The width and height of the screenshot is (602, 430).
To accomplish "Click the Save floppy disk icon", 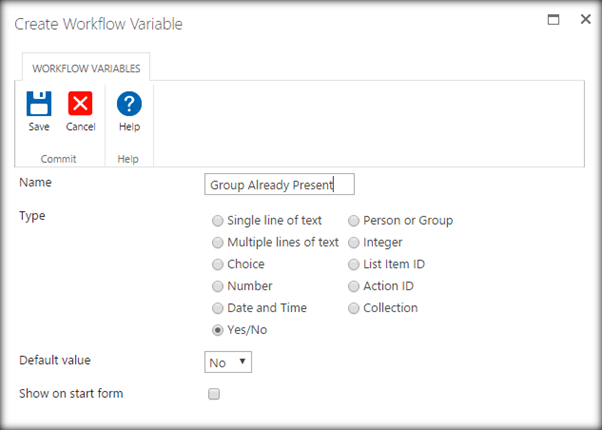I will (38, 104).
